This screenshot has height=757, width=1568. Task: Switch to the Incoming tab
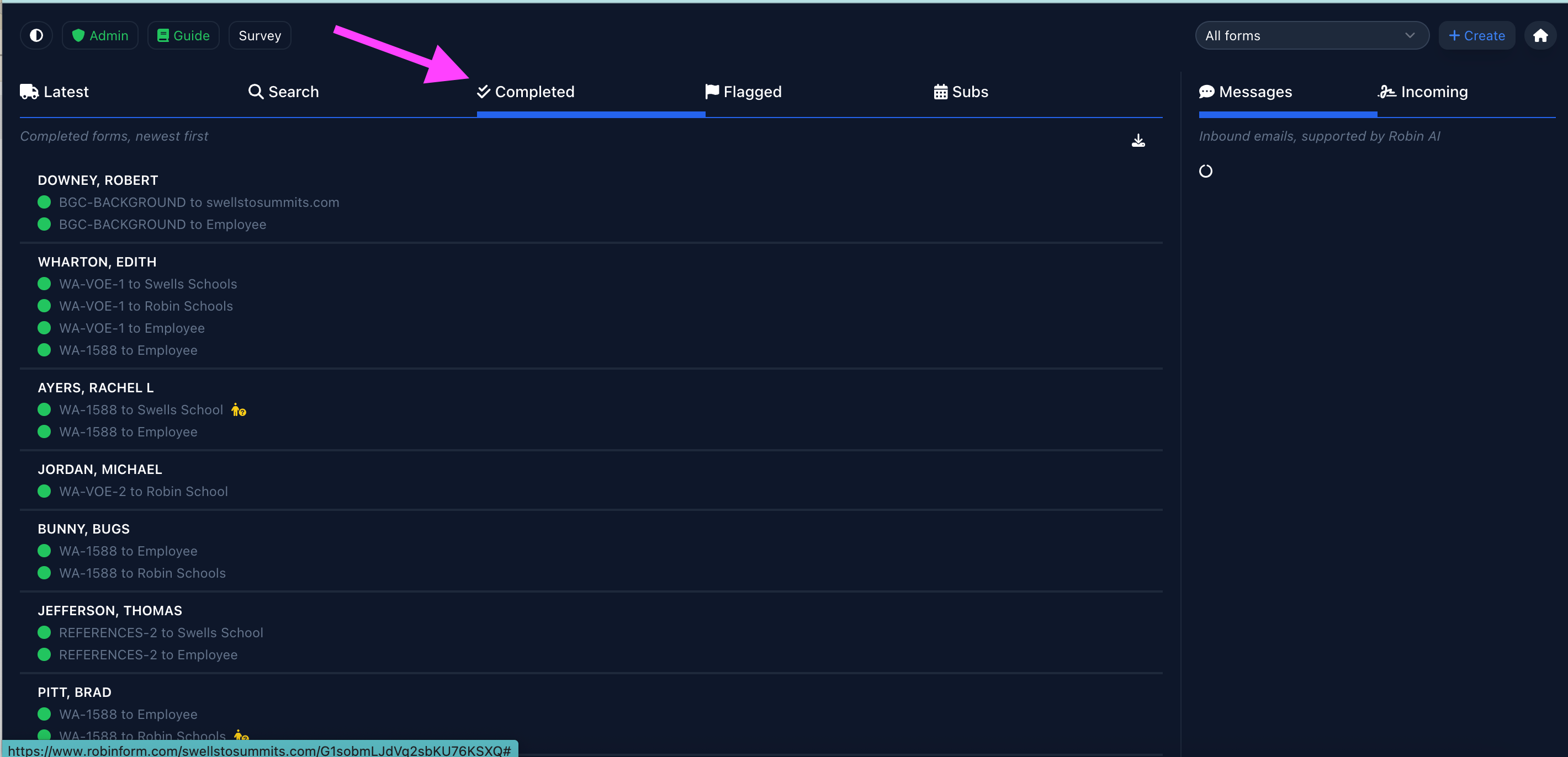1423,92
